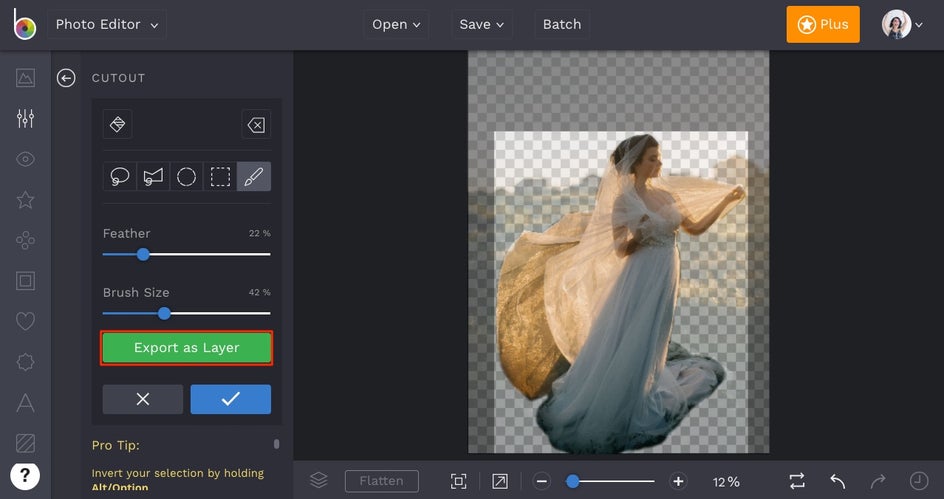Activate the brush selection tool
This screenshot has height=499, width=944.
(254, 177)
